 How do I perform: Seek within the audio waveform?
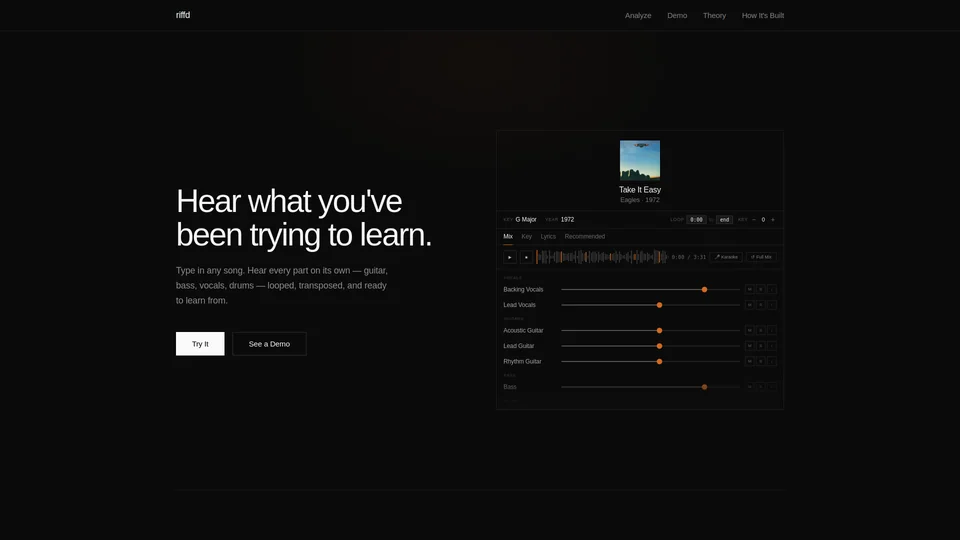(602, 257)
